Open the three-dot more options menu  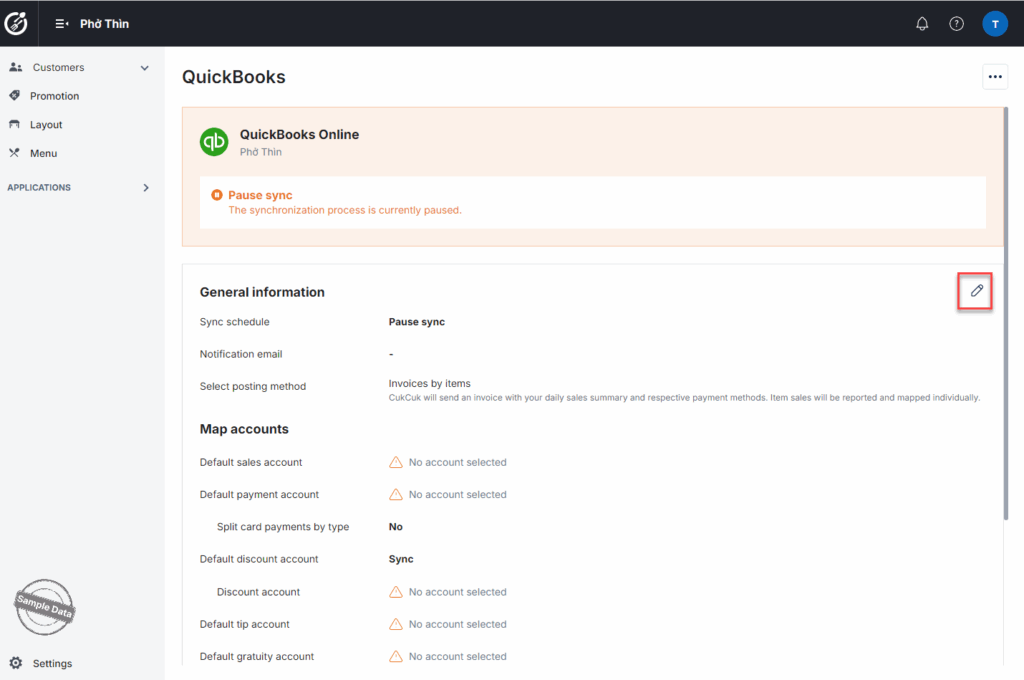[994, 77]
